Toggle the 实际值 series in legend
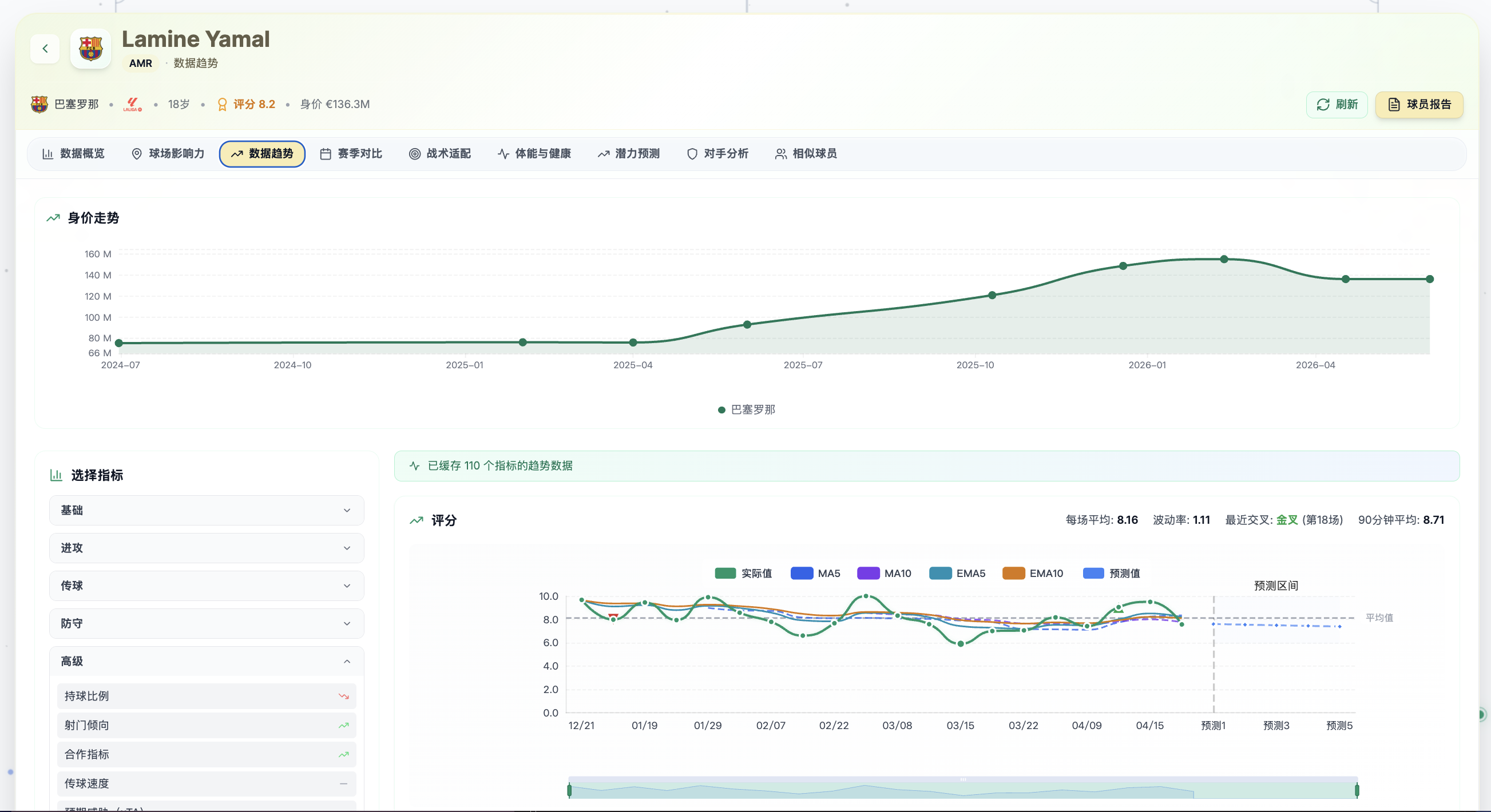Viewport: 1491px width, 812px height. pos(743,573)
